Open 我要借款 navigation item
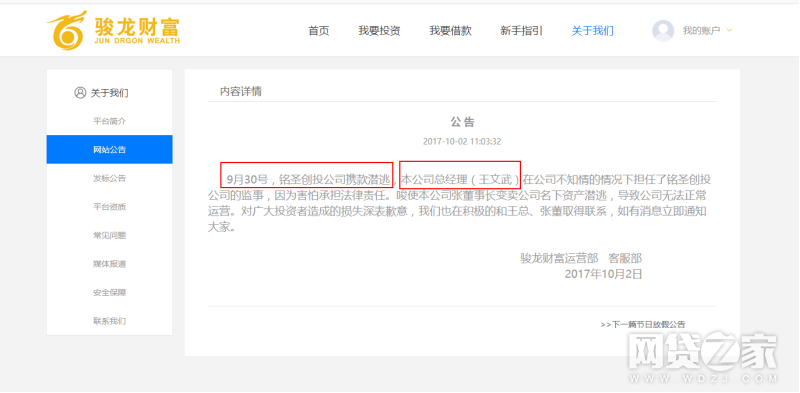Viewport: 800px width, 393px height. tap(451, 31)
